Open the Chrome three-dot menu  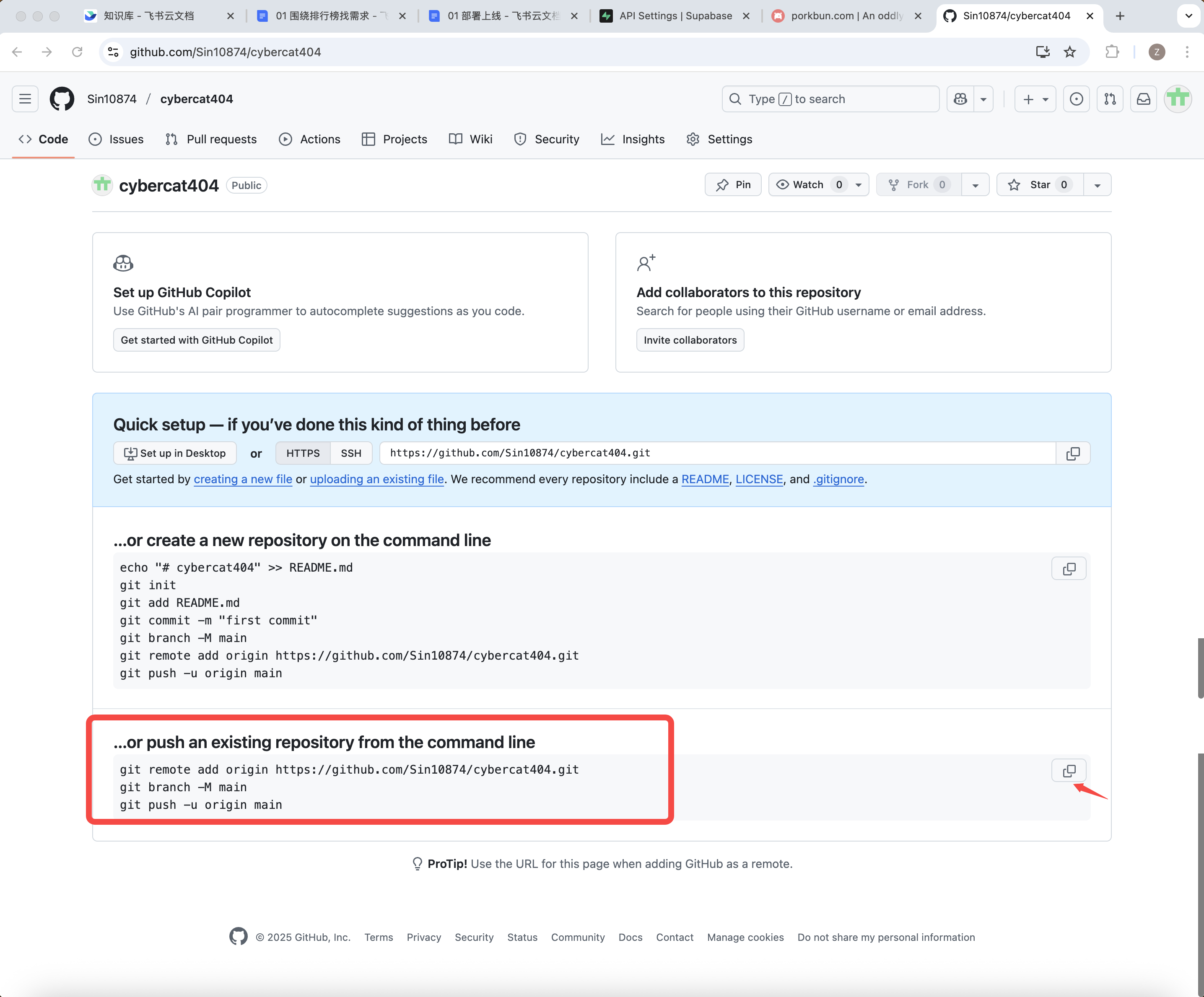point(1187,52)
